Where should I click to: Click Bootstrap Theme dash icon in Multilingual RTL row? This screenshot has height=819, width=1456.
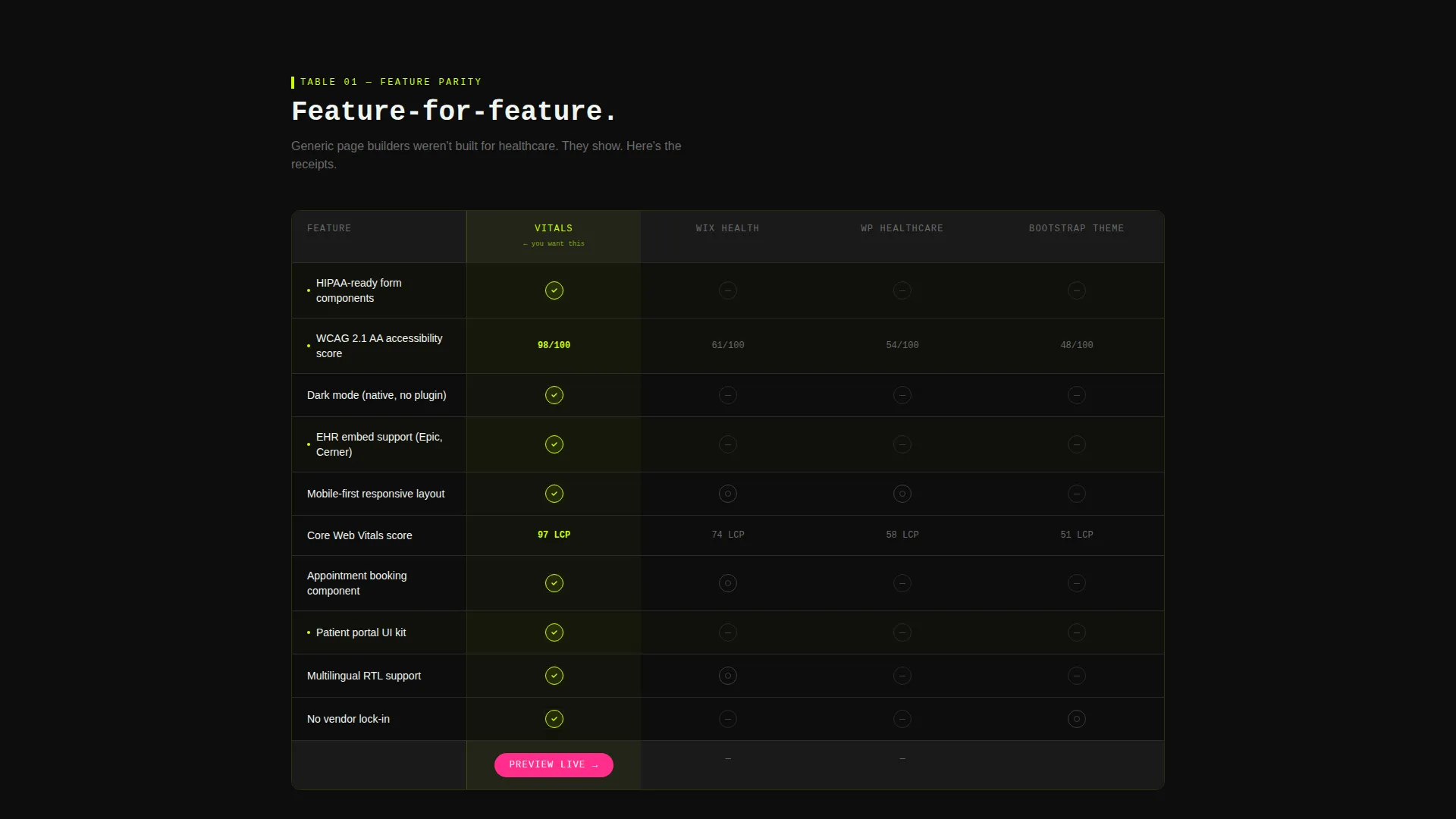point(1077,676)
